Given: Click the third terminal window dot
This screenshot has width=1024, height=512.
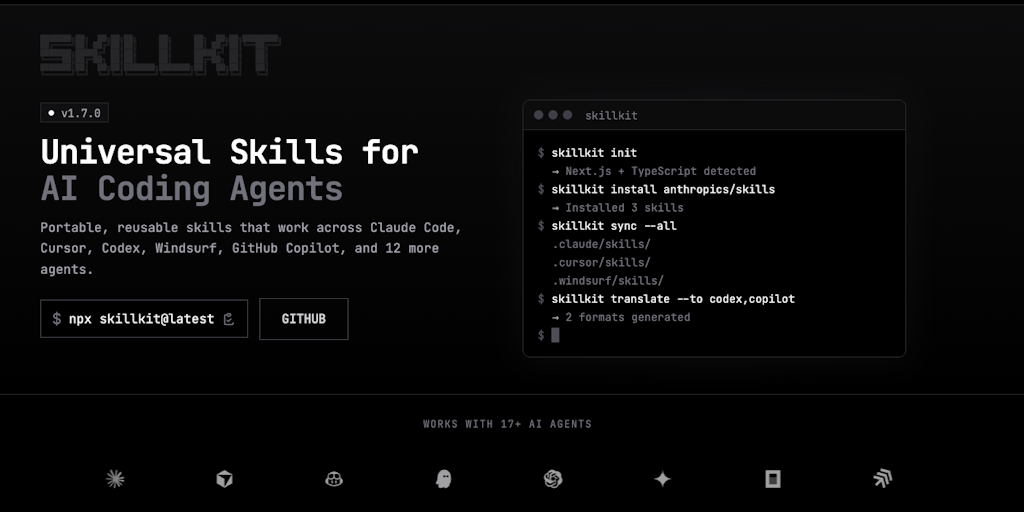Looking at the screenshot, I should (x=568, y=115).
